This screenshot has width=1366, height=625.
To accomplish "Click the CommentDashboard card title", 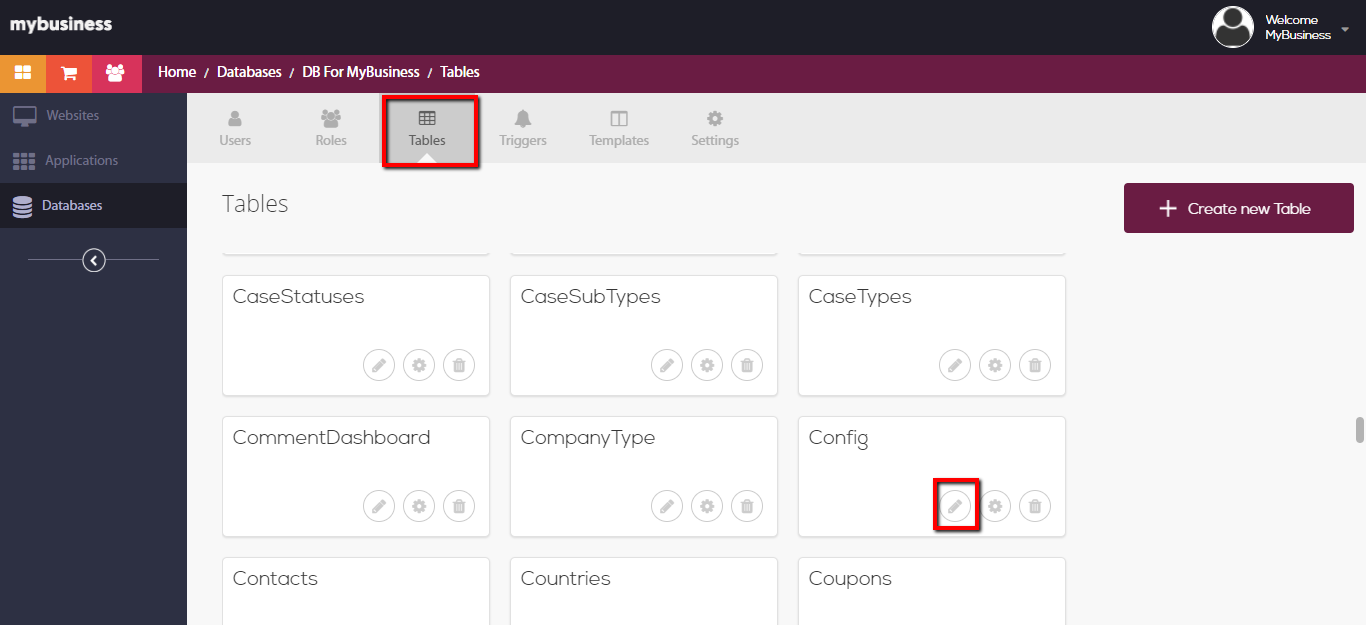I will [x=331, y=438].
